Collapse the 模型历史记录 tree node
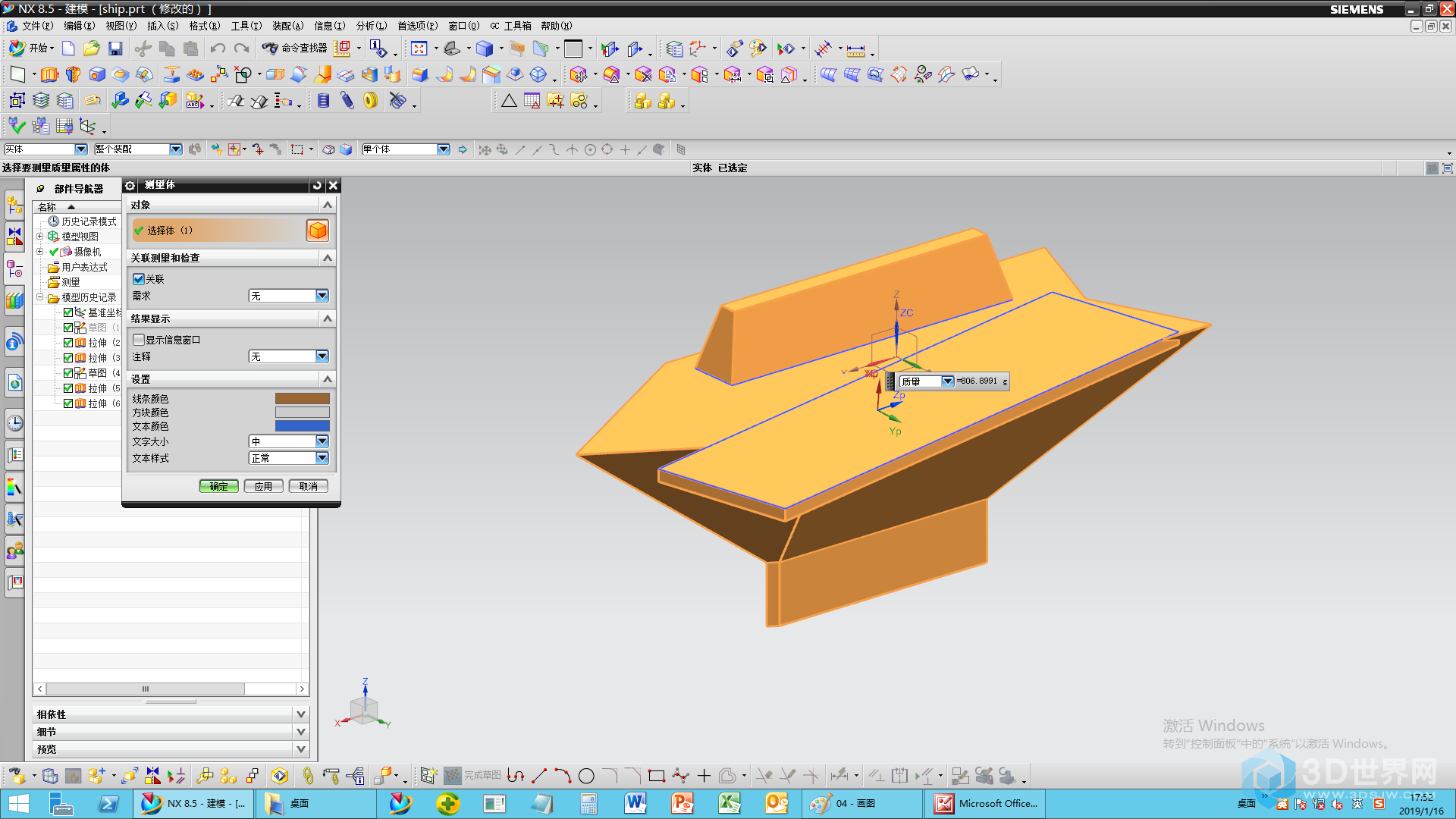 coord(40,297)
